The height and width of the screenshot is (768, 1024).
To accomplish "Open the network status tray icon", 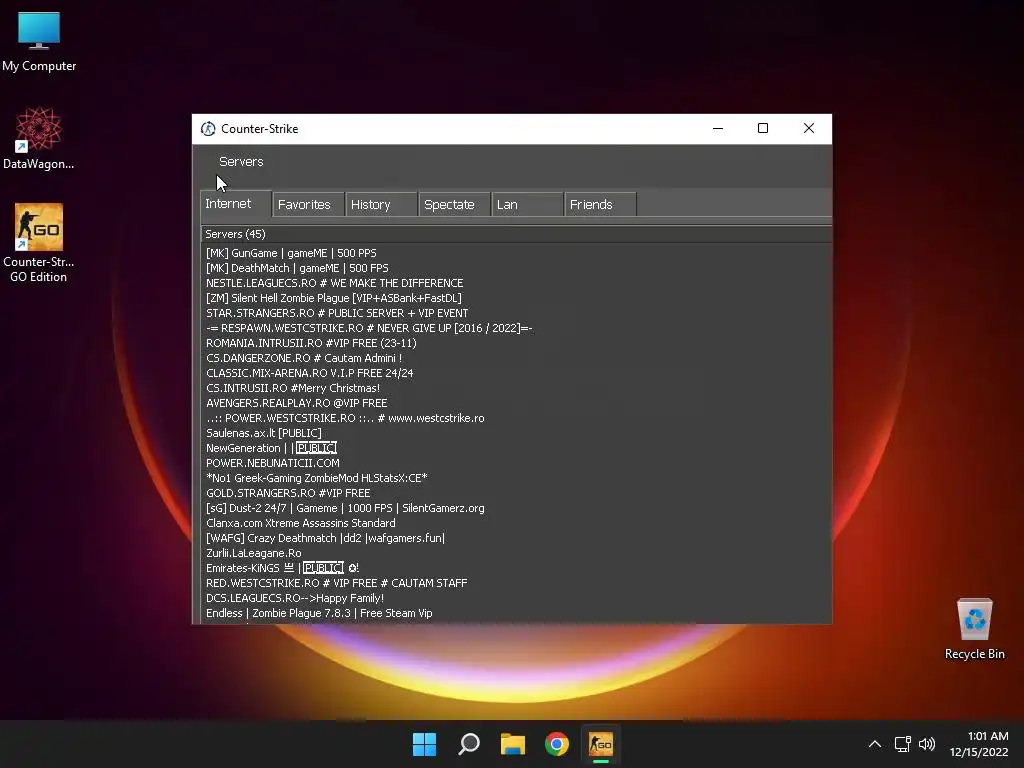I will coord(903,744).
